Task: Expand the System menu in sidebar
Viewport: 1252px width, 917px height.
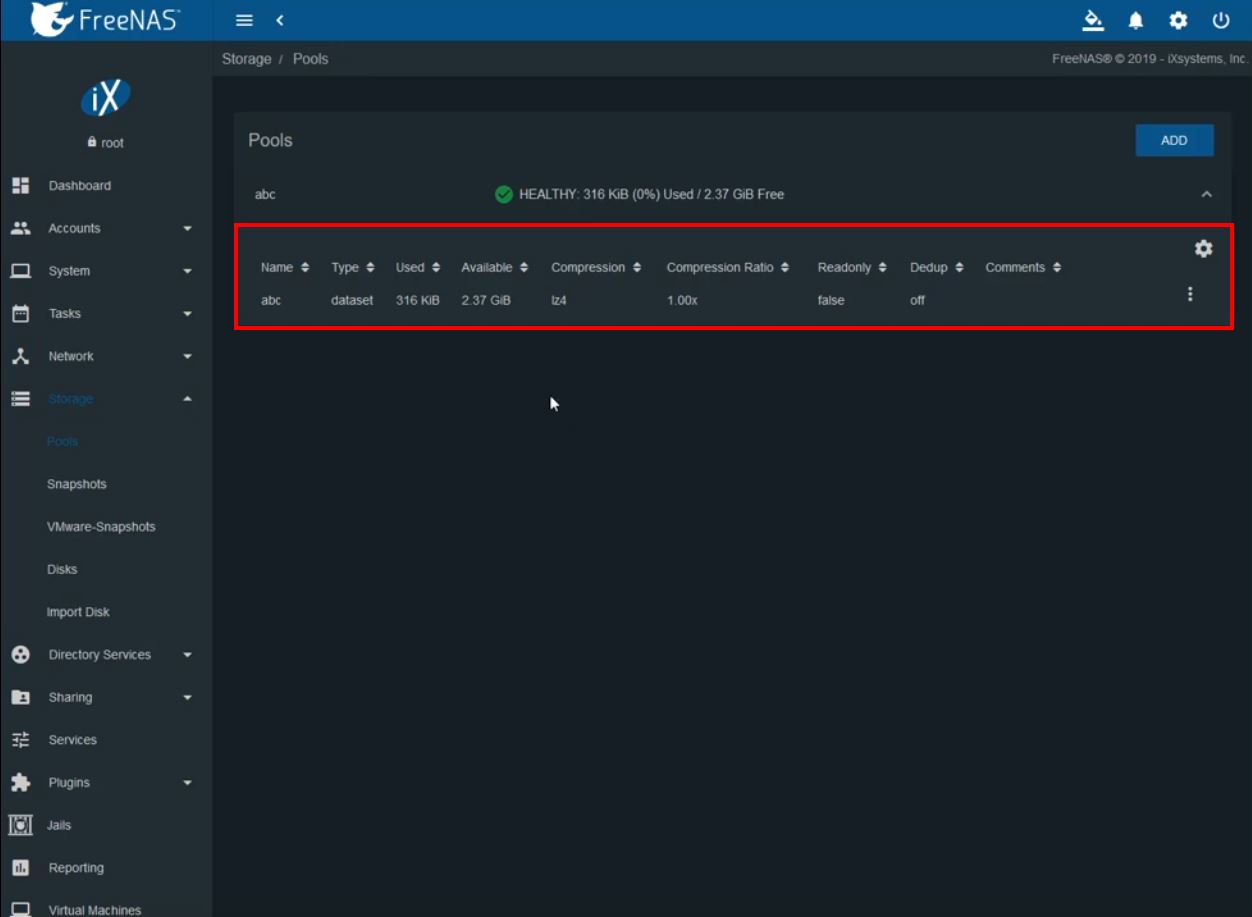Action: [x=69, y=271]
